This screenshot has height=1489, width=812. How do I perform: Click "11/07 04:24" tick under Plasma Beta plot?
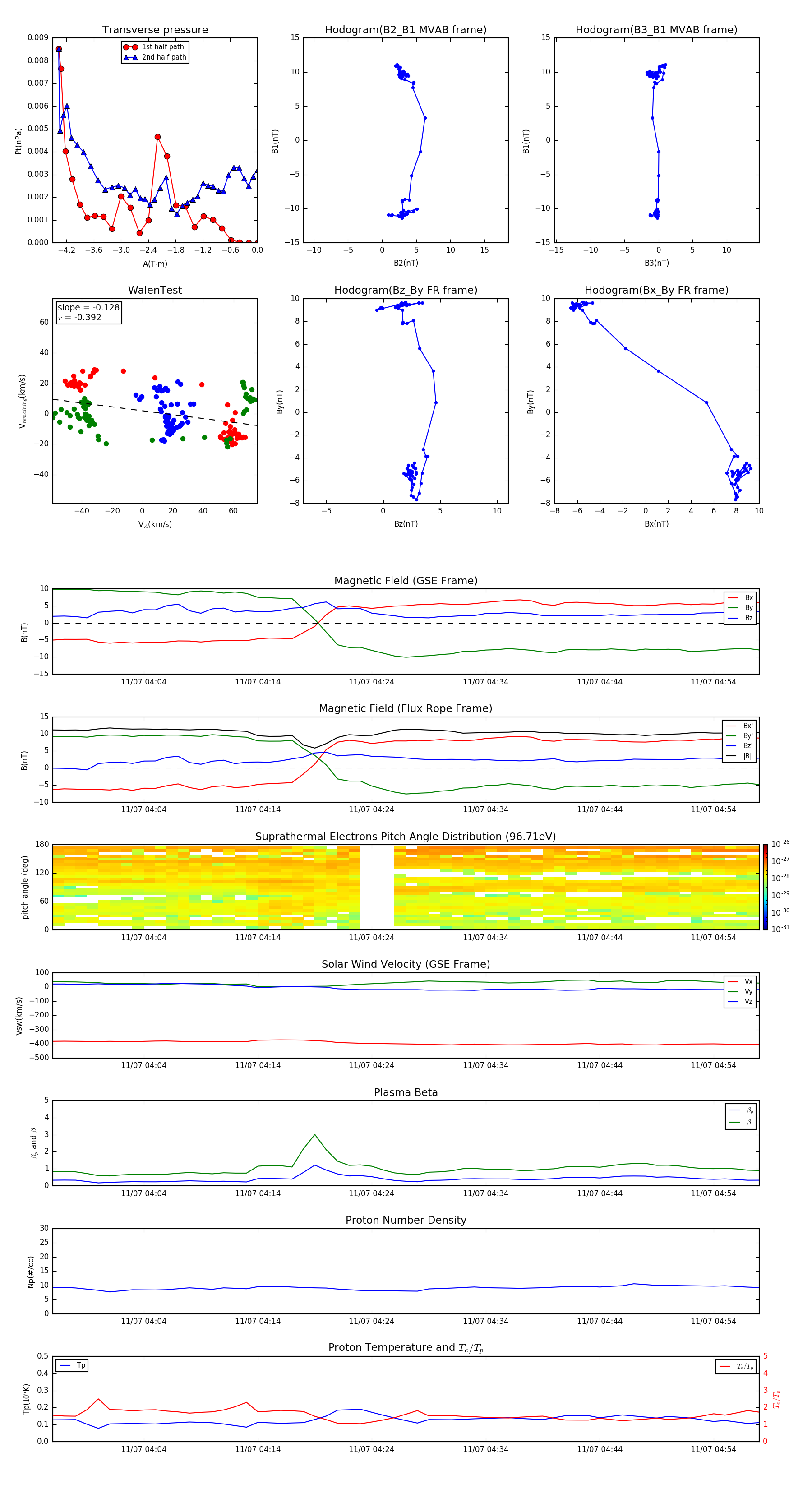tap(371, 1193)
